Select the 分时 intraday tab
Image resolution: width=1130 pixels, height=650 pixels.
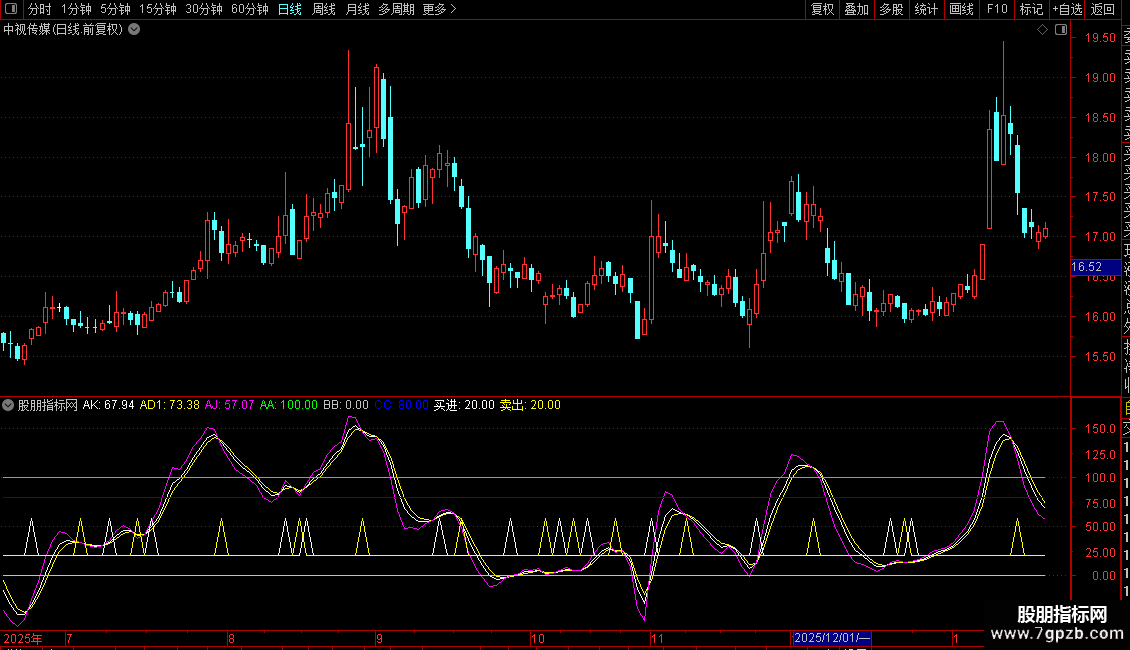click(x=40, y=9)
